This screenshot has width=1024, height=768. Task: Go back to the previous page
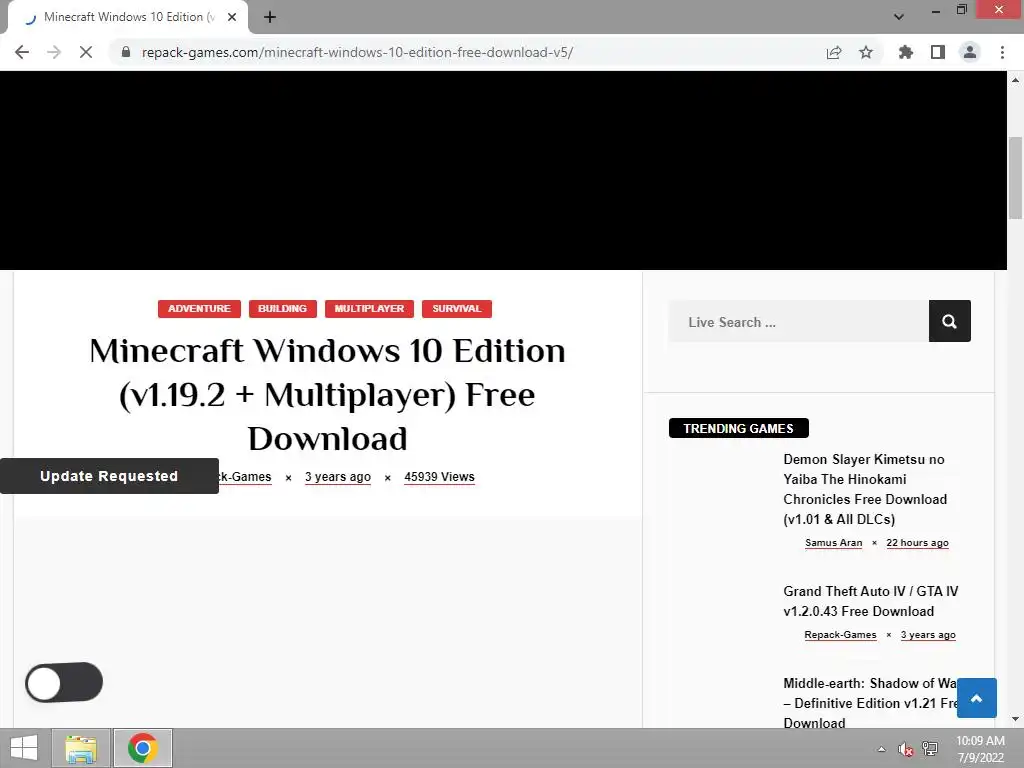click(x=22, y=52)
